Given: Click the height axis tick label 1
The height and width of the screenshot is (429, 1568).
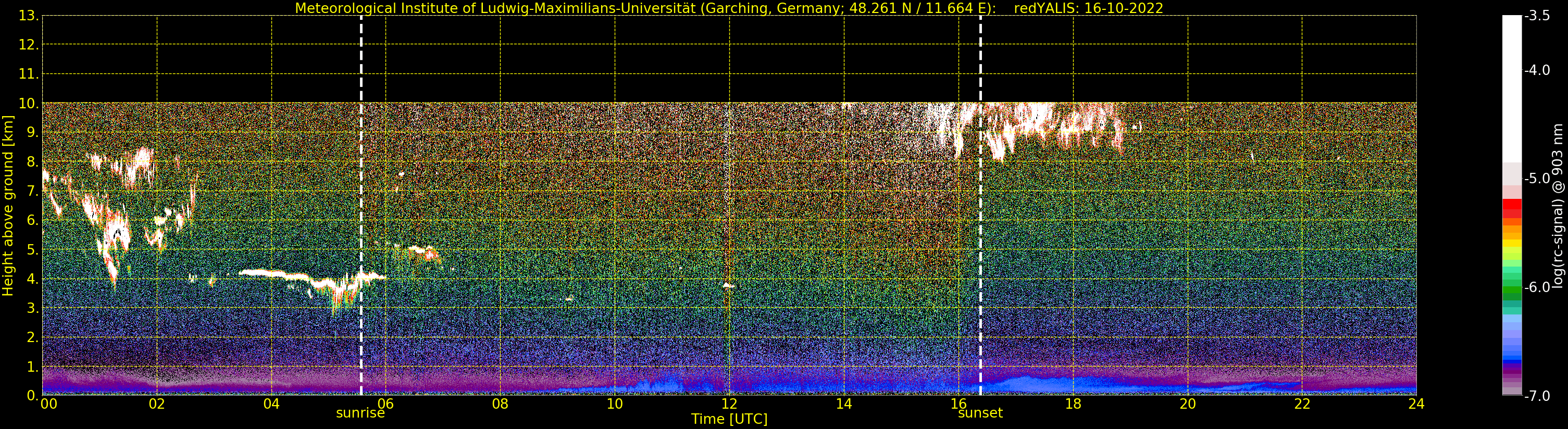Looking at the screenshot, I should (32, 367).
